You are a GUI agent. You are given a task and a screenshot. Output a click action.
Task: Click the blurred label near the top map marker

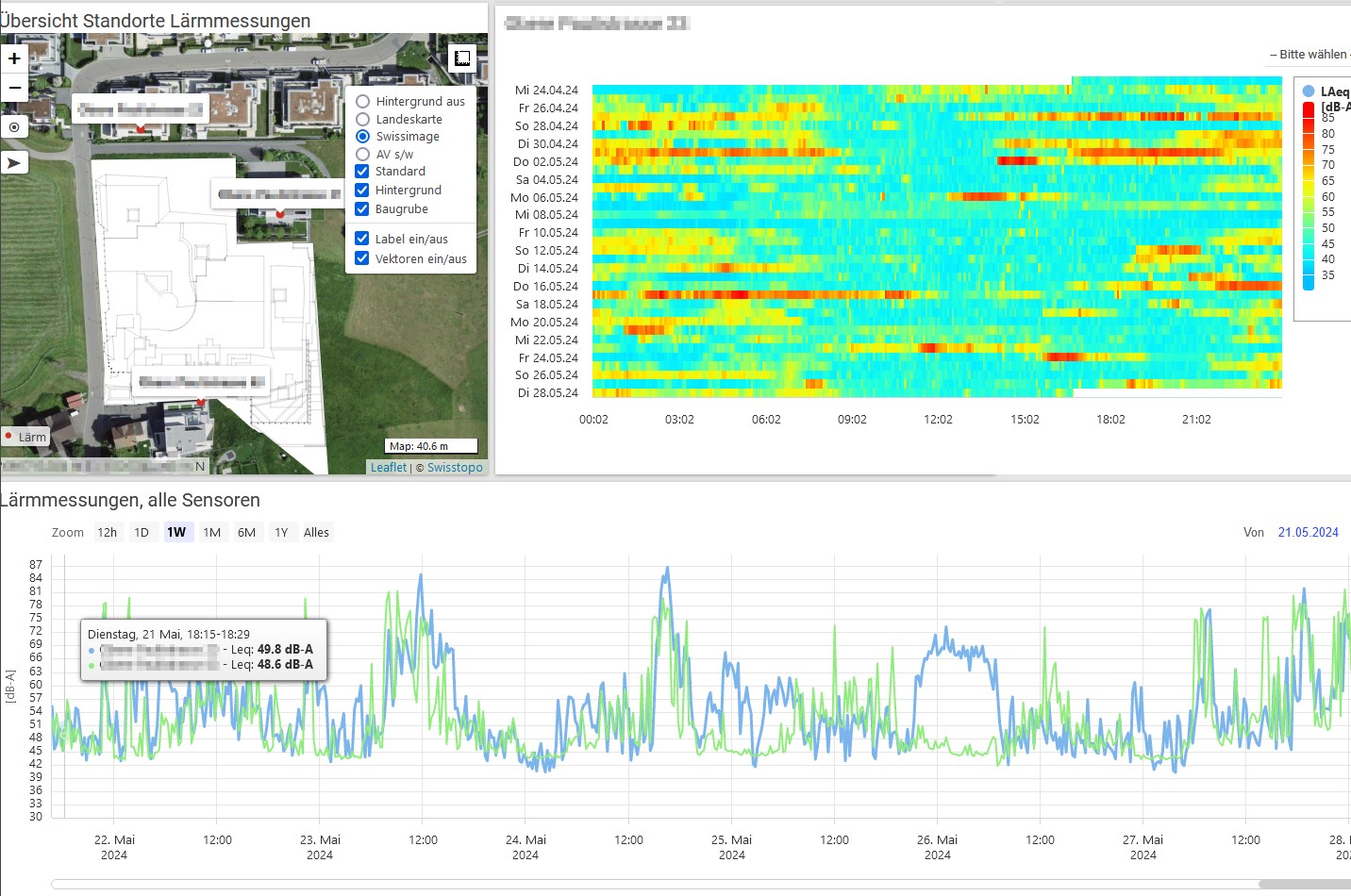tap(141, 108)
